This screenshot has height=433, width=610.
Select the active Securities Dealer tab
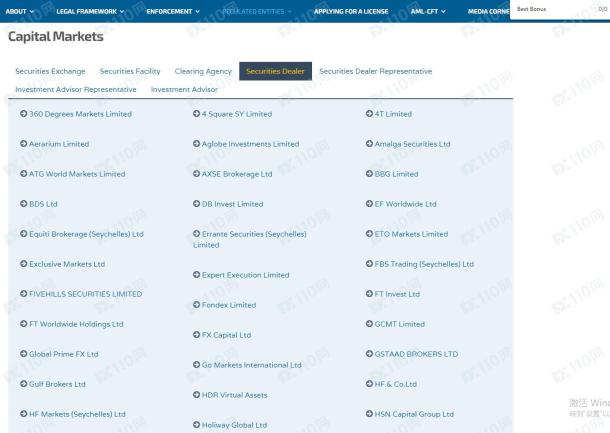tap(275, 71)
